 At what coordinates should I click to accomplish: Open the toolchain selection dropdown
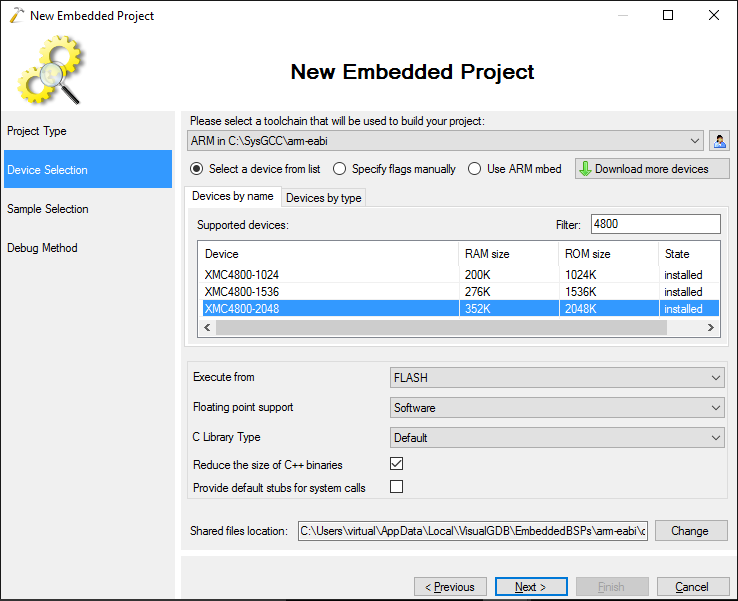[445, 141]
